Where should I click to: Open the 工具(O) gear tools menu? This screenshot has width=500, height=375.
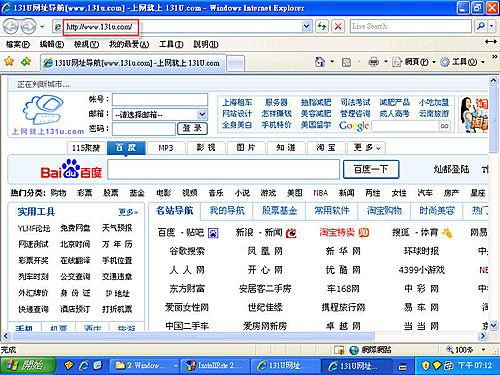tap(463, 62)
